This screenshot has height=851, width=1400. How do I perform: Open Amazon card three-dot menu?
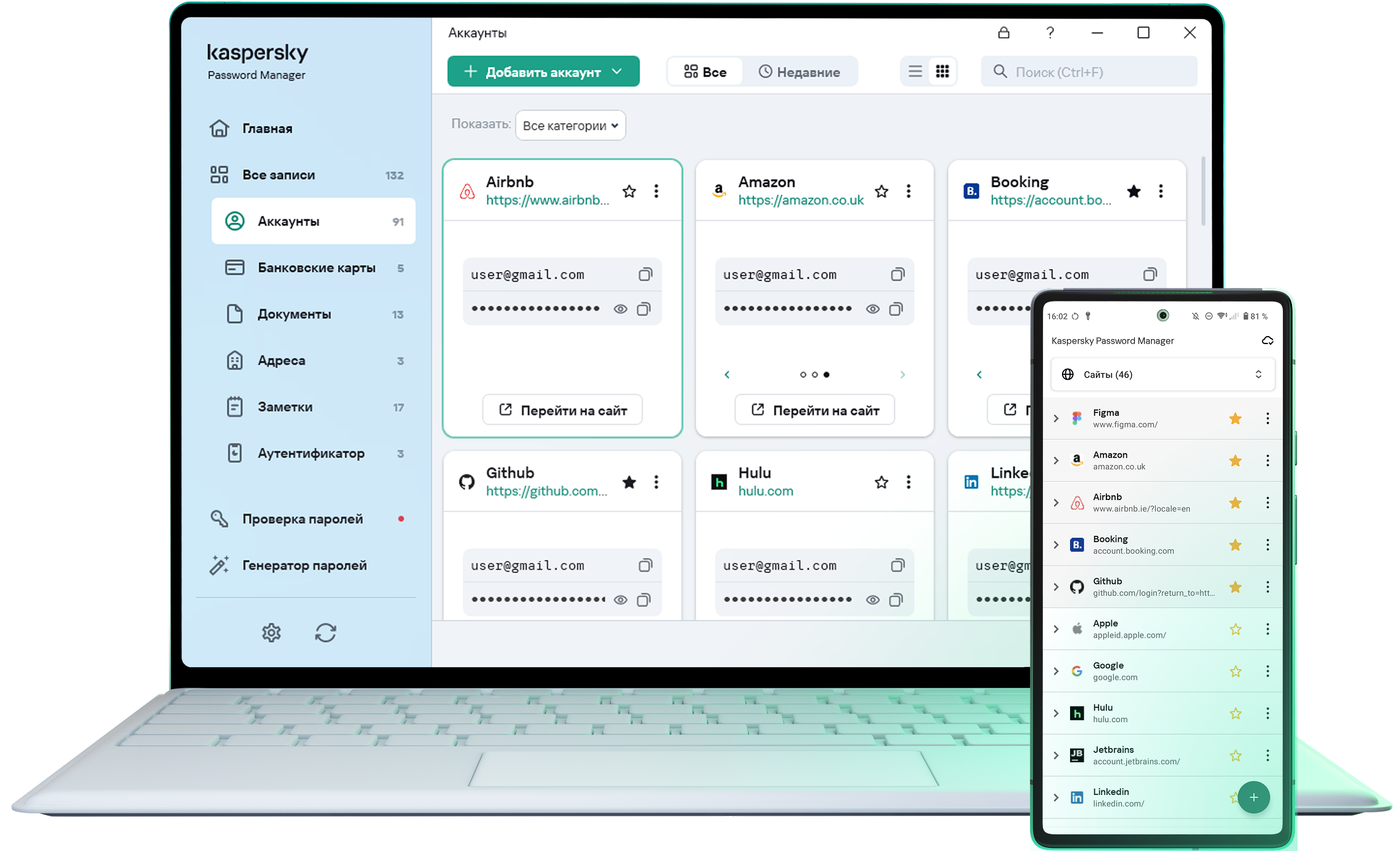click(908, 191)
